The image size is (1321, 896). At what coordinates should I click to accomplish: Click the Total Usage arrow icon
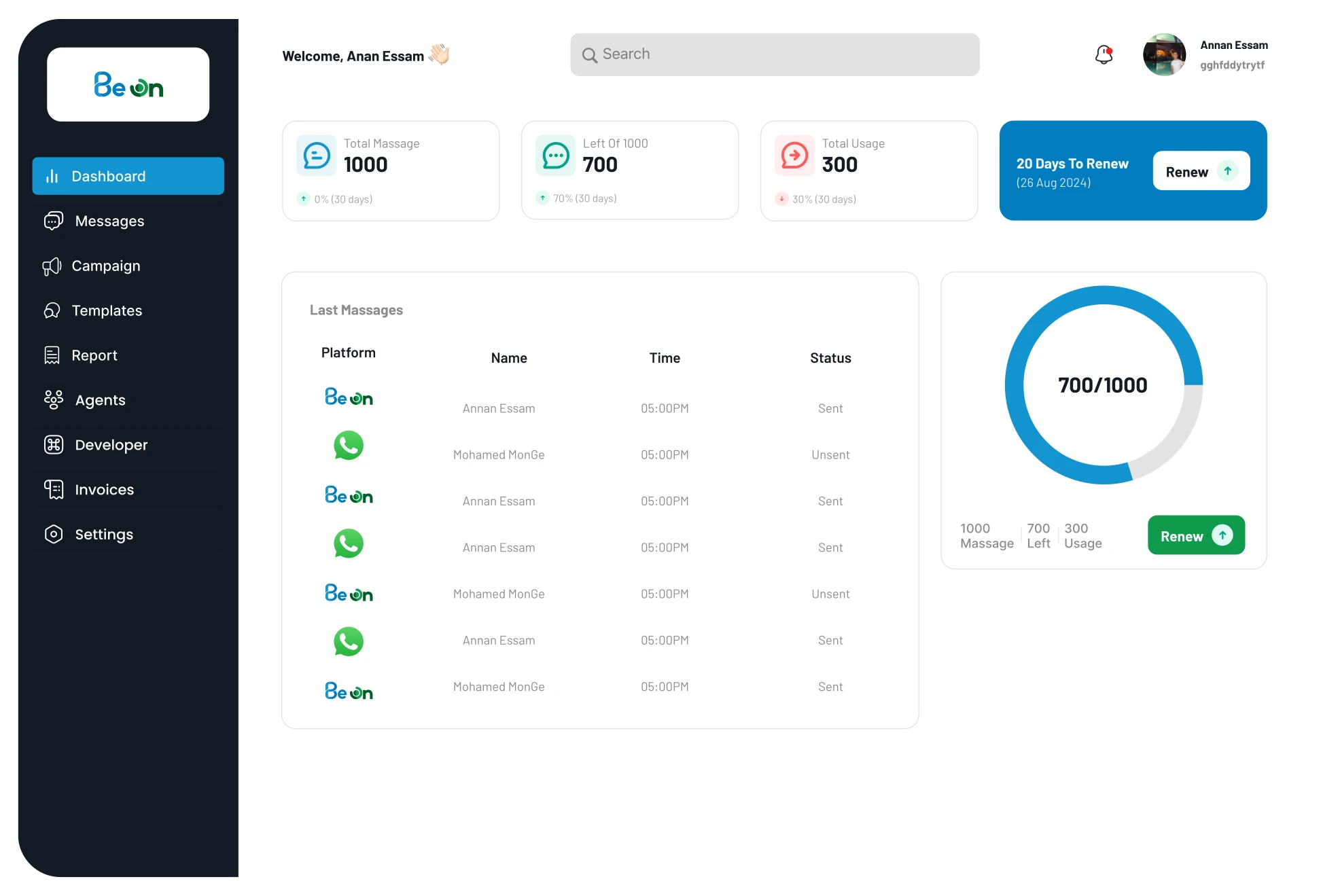(795, 156)
